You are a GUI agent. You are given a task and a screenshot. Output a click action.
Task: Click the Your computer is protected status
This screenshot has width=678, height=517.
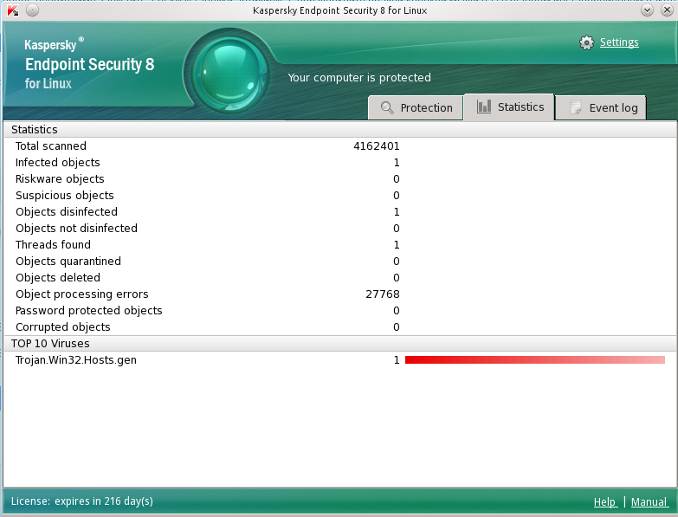click(x=359, y=78)
